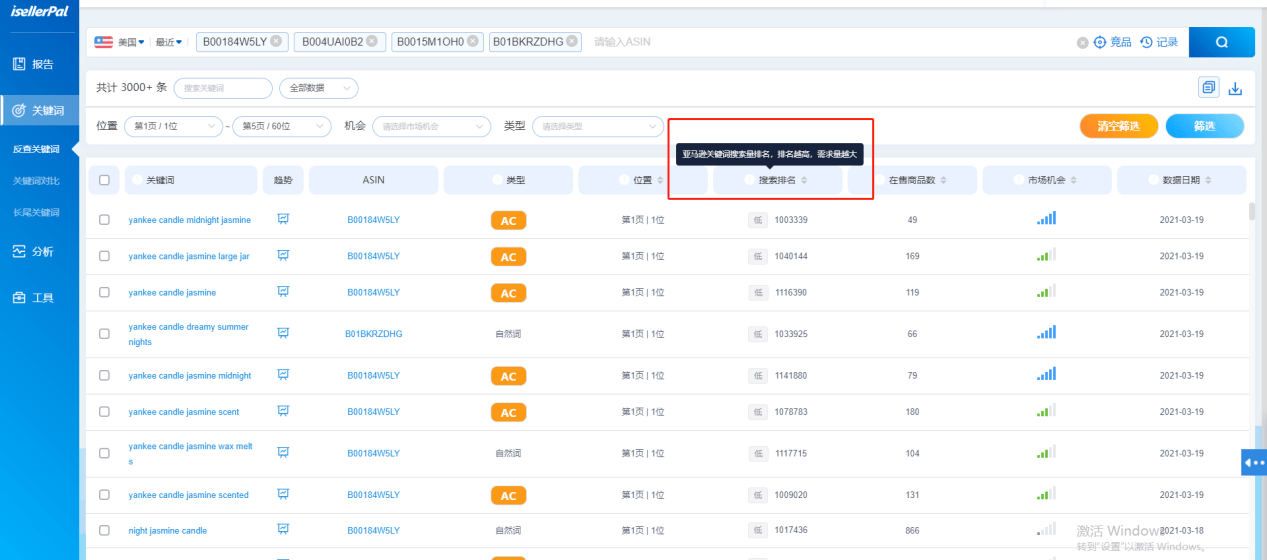Open ASIN link B01BKRZDHG in table
This screenshot has height=560, width=1267.
pyautogui.click(x=373, y=334)
